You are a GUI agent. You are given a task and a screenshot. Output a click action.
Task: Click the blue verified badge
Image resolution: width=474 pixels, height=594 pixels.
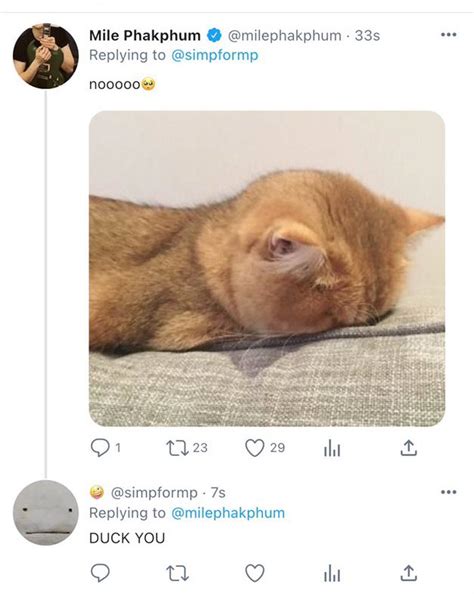click(214, 36)
